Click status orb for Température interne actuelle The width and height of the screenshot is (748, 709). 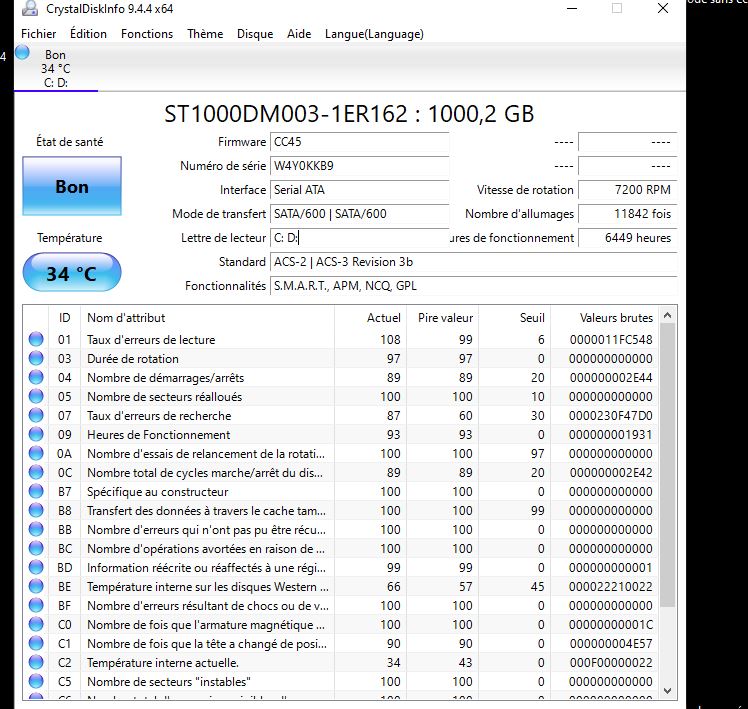[x=36, y=662]
